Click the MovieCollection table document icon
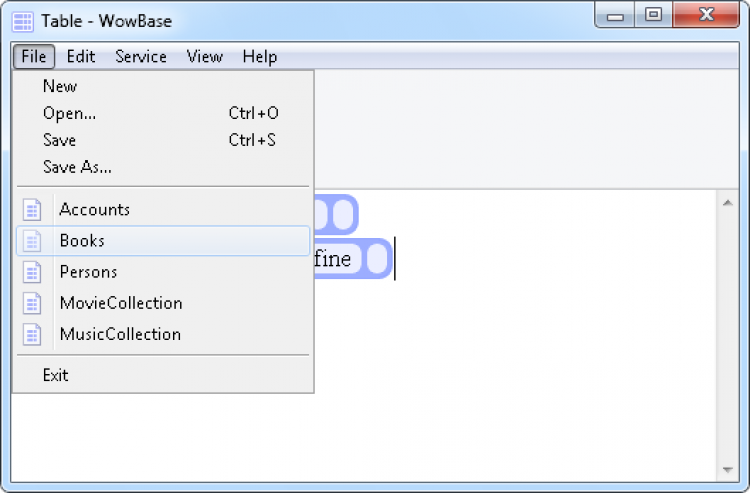 pyautogui.click(x=32, y=303)
